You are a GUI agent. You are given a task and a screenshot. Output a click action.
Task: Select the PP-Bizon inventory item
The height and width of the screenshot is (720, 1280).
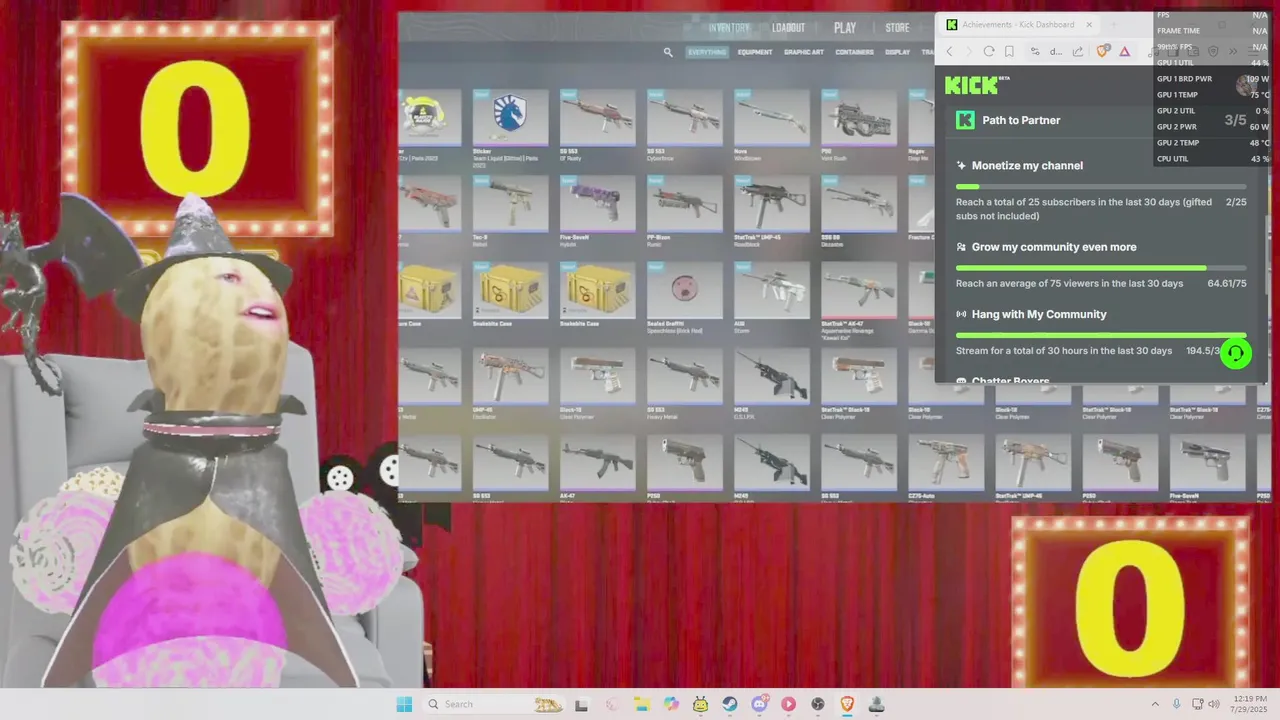point(684,203)
